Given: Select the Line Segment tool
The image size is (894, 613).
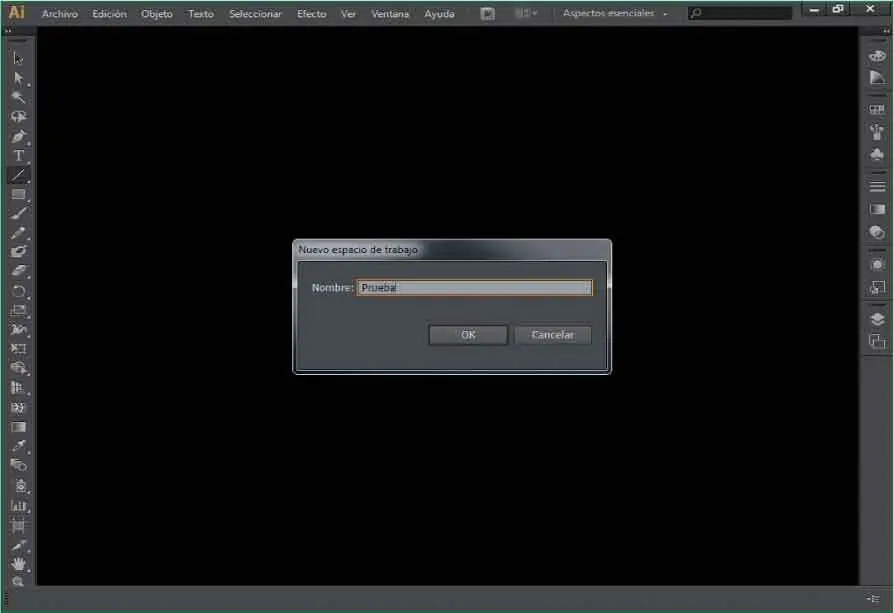Looking at the screenshot, I should [18, 175].
